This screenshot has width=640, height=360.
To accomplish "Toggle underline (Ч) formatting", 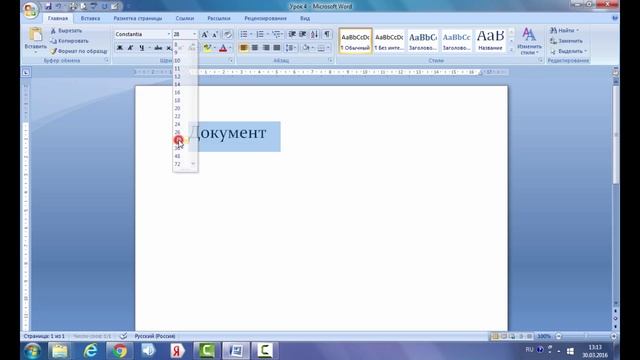I will pos(141,48).
